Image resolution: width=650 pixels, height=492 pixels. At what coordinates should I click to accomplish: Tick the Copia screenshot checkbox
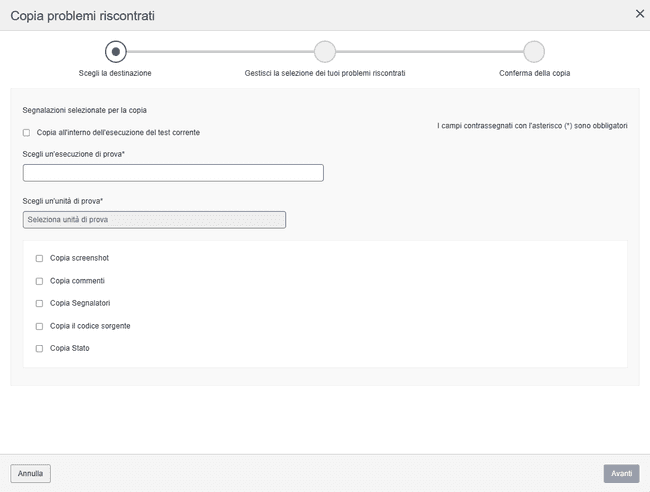click(40, 258)
